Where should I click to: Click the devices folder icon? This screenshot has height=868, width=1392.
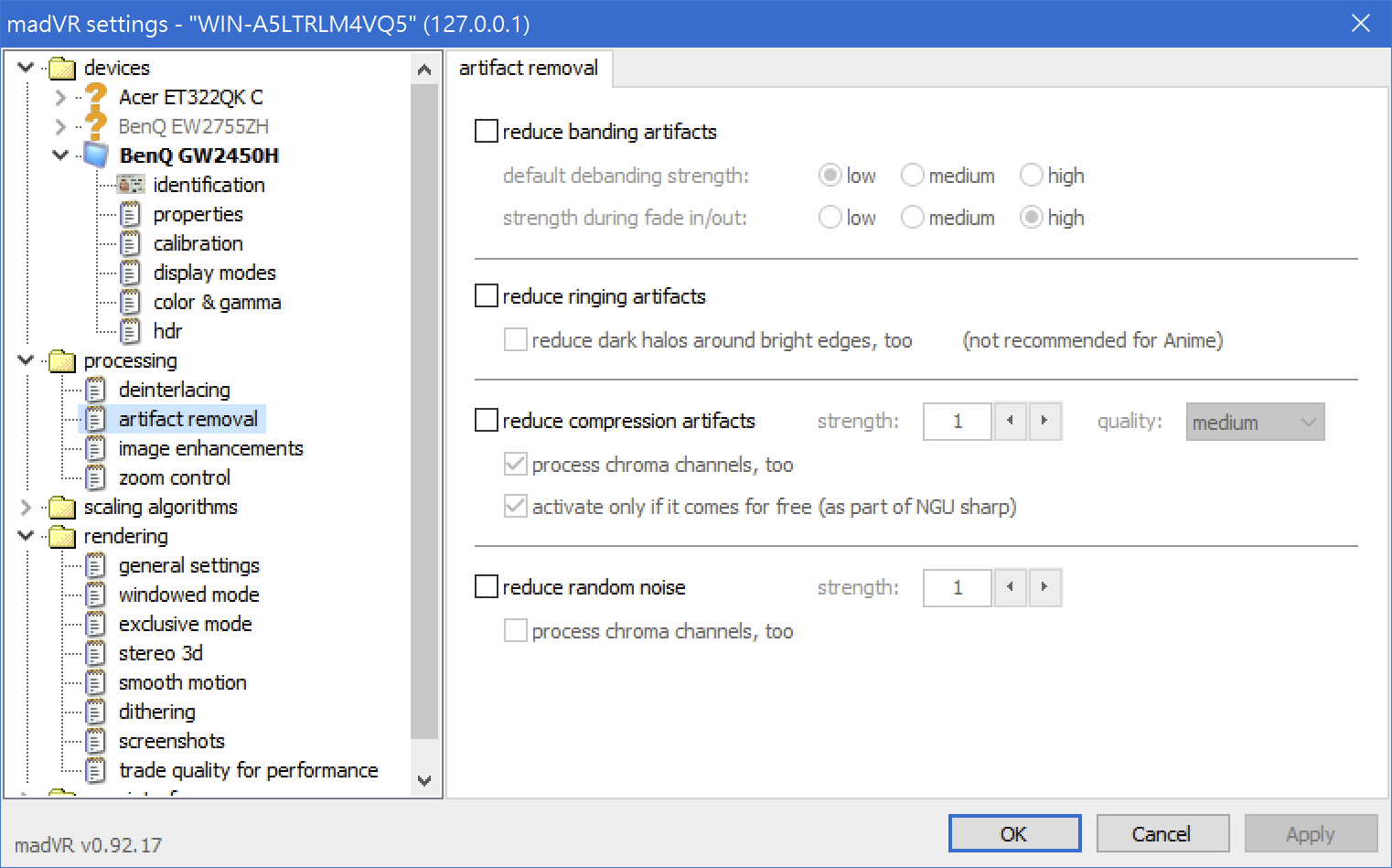[x=62, y=68]
